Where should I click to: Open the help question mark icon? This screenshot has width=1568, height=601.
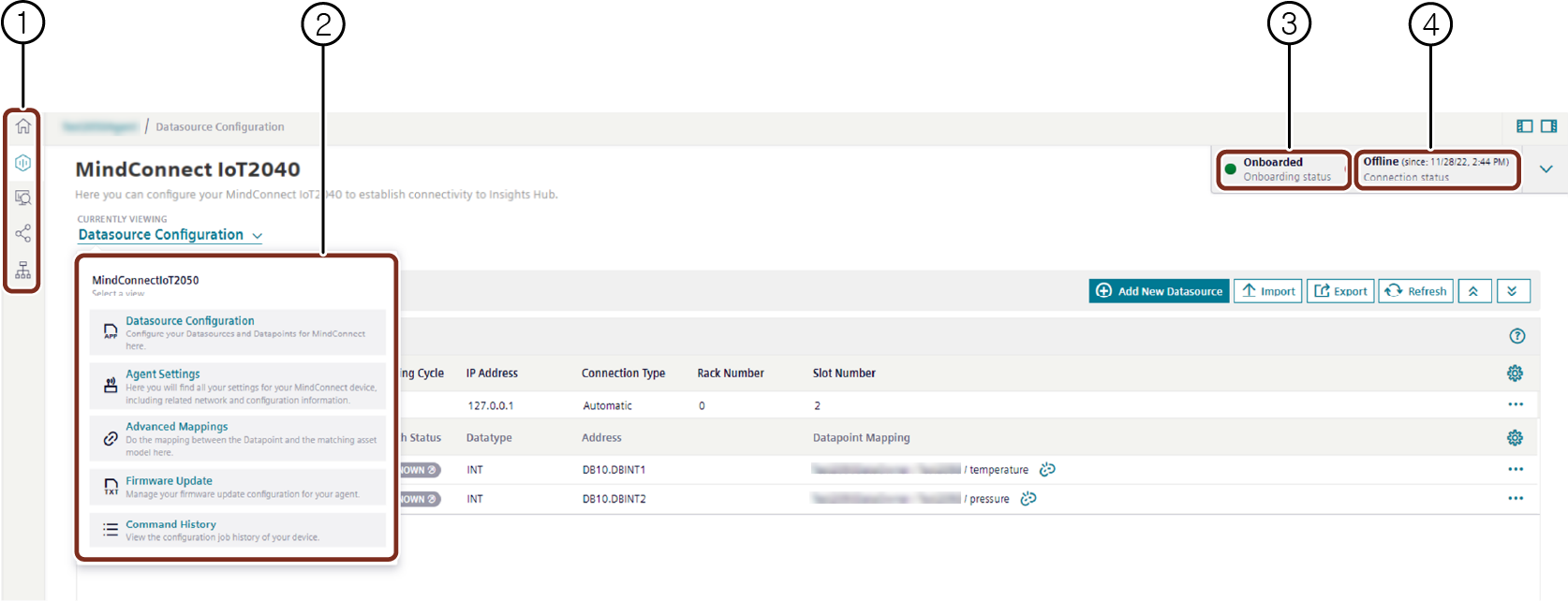1517,336
